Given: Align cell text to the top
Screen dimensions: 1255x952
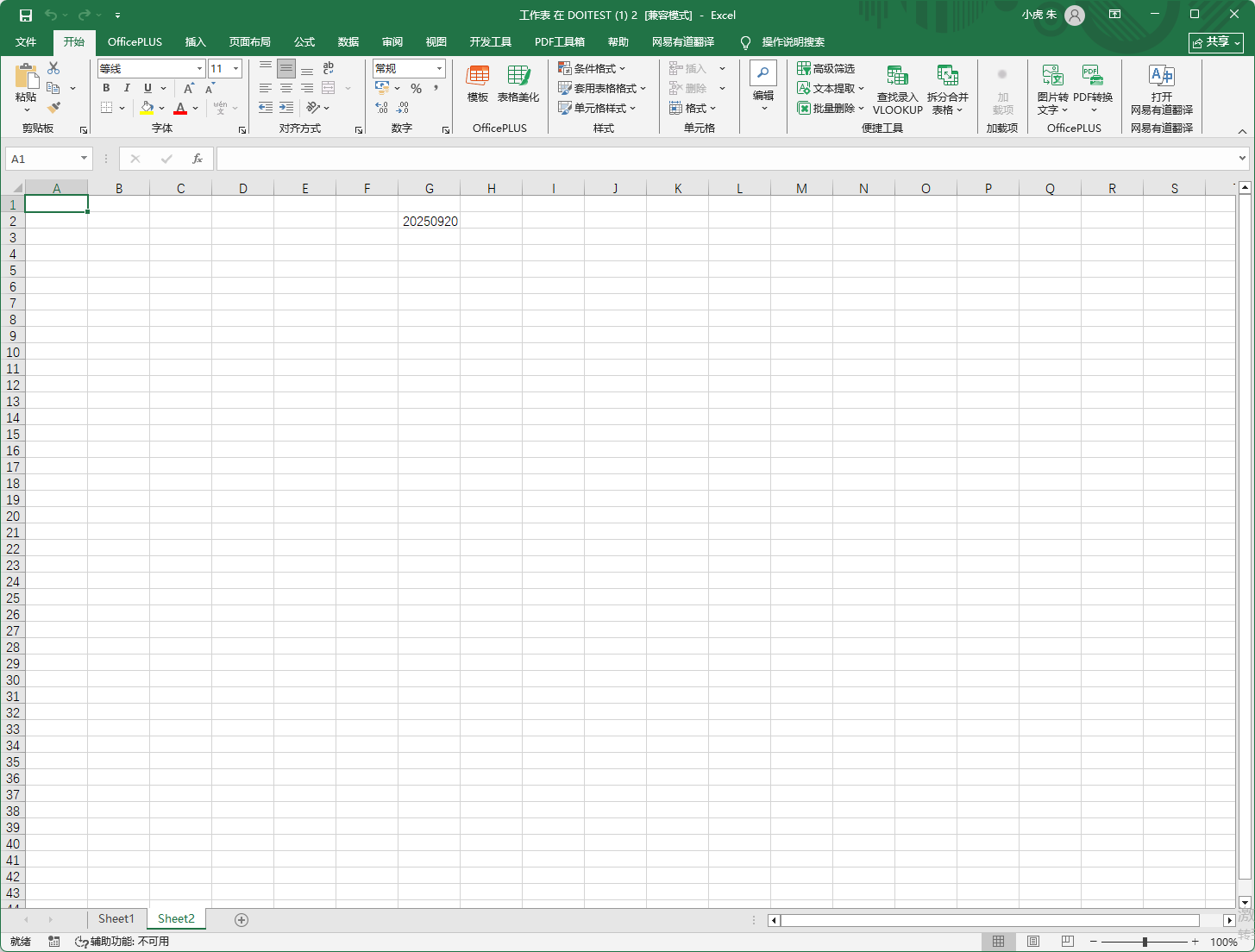Looking at the screenshot, I should point(266,68).
